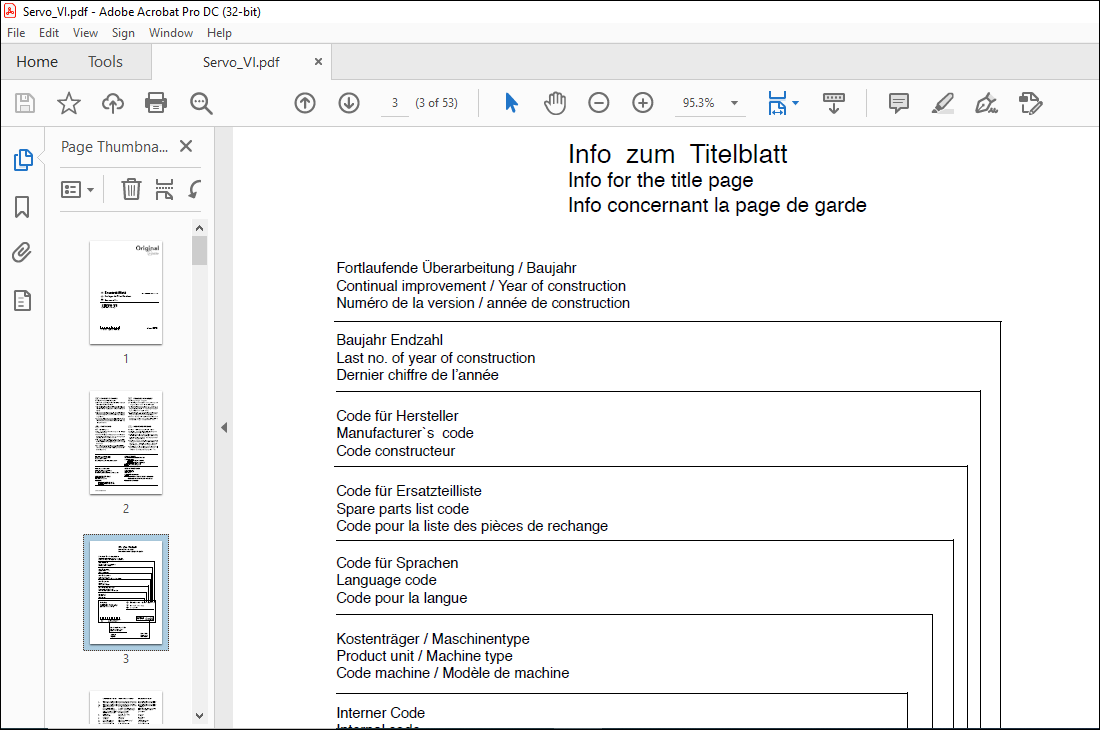
Task: Click 'Info for the title page' text
Action: pyautogui.click(x=660, y=180)
